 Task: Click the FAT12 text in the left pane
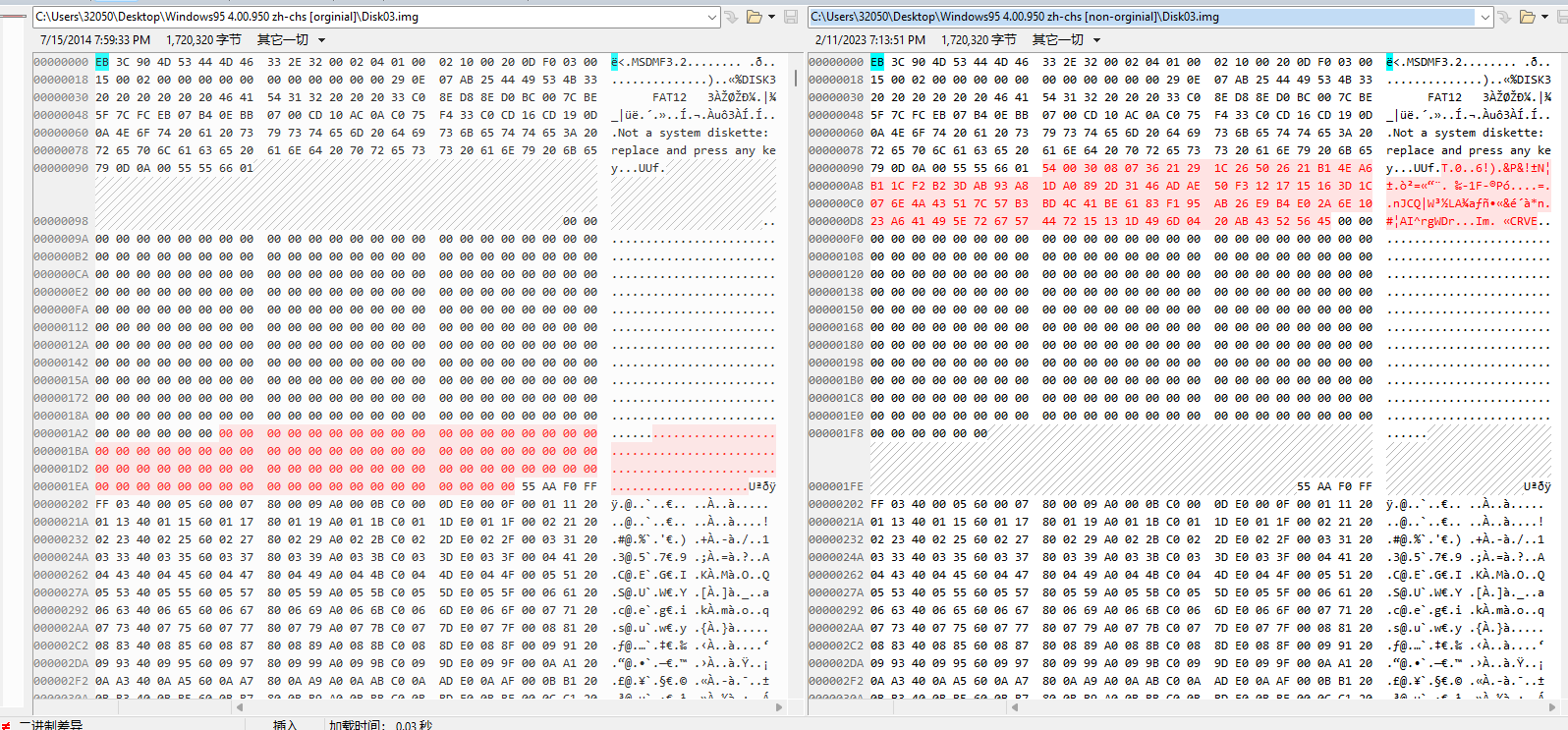(x=669, y=97)
